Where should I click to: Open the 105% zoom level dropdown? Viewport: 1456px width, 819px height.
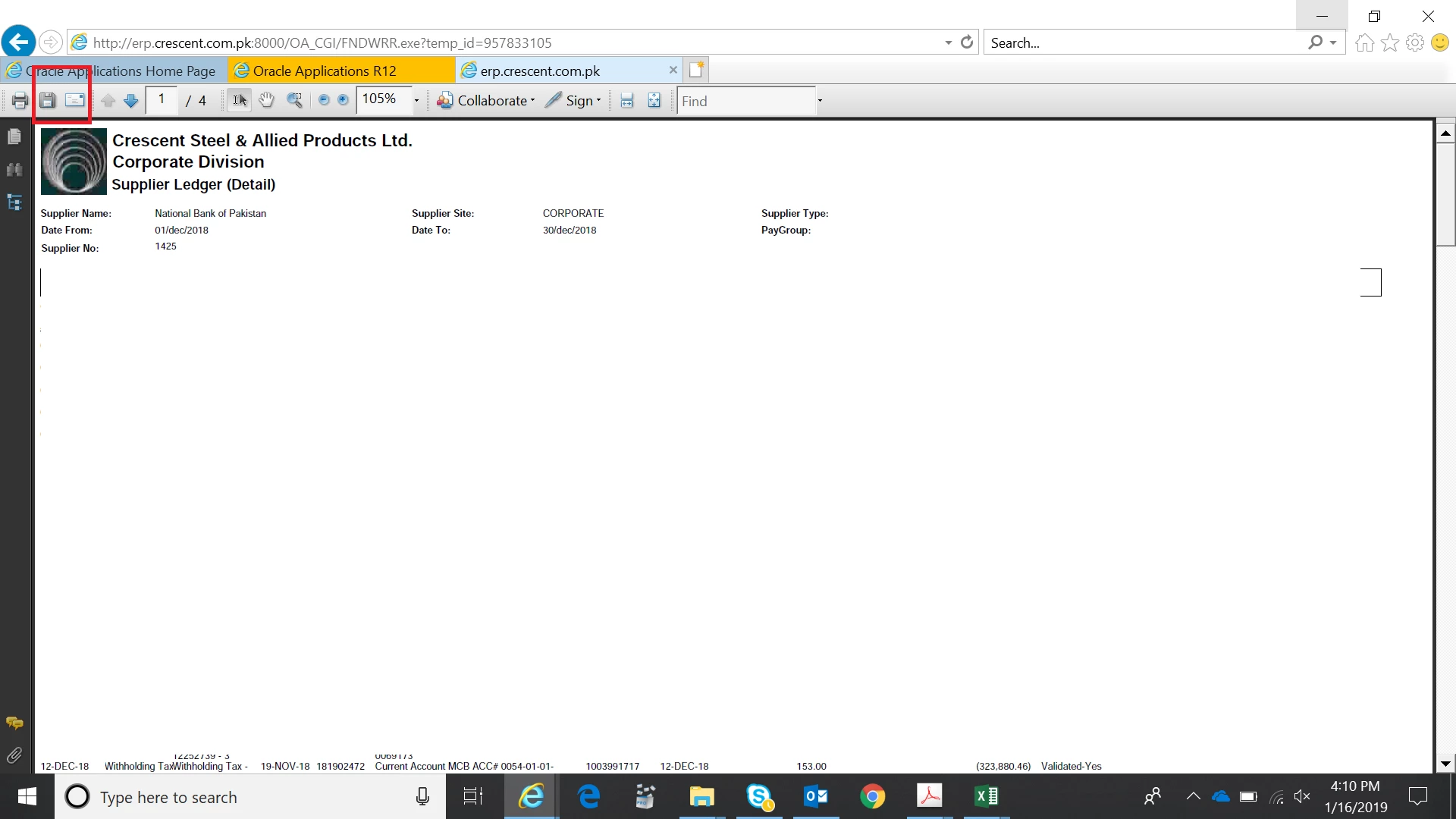[x=416, y=100]
